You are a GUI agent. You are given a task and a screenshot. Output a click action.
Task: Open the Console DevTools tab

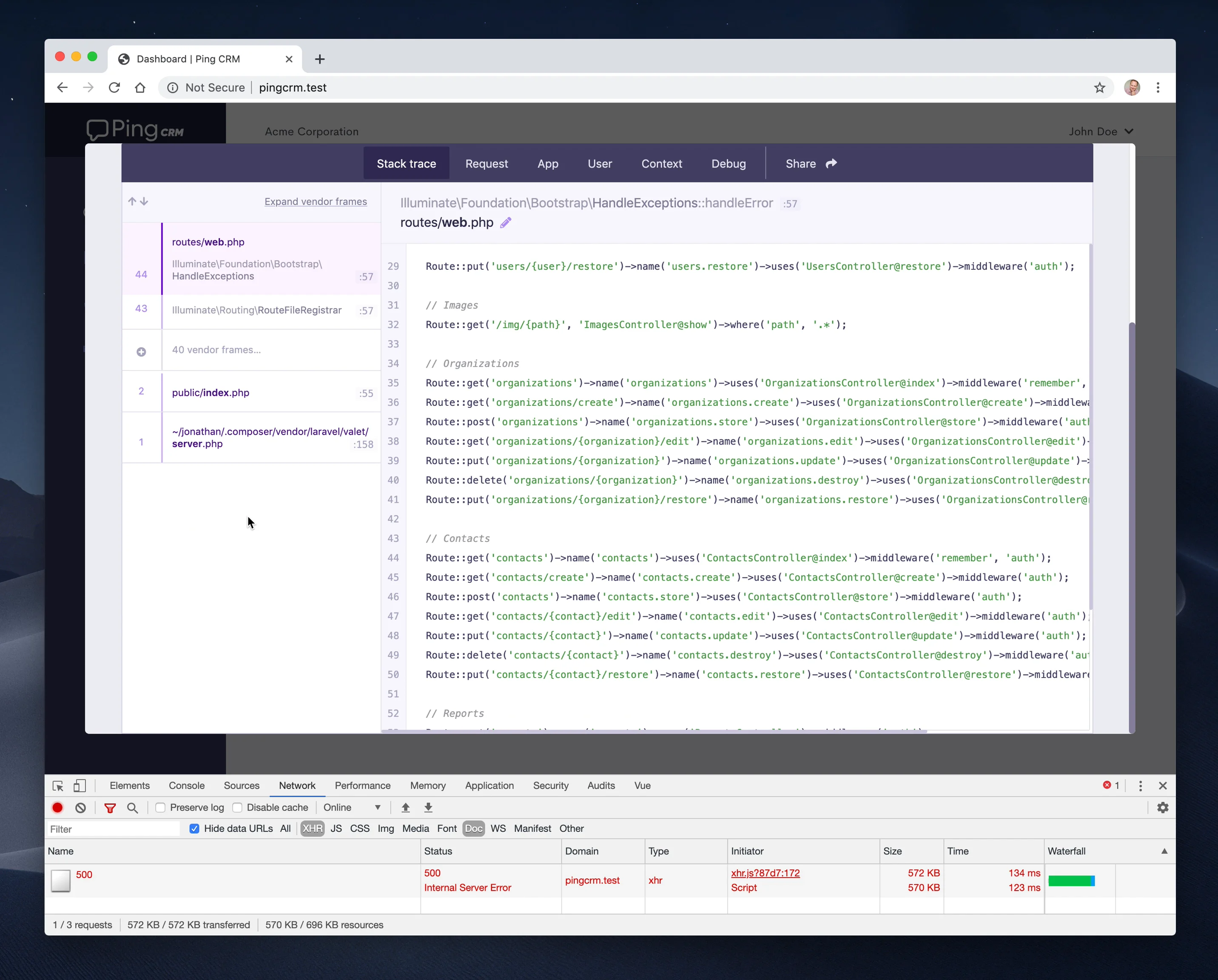coord(186,786)
